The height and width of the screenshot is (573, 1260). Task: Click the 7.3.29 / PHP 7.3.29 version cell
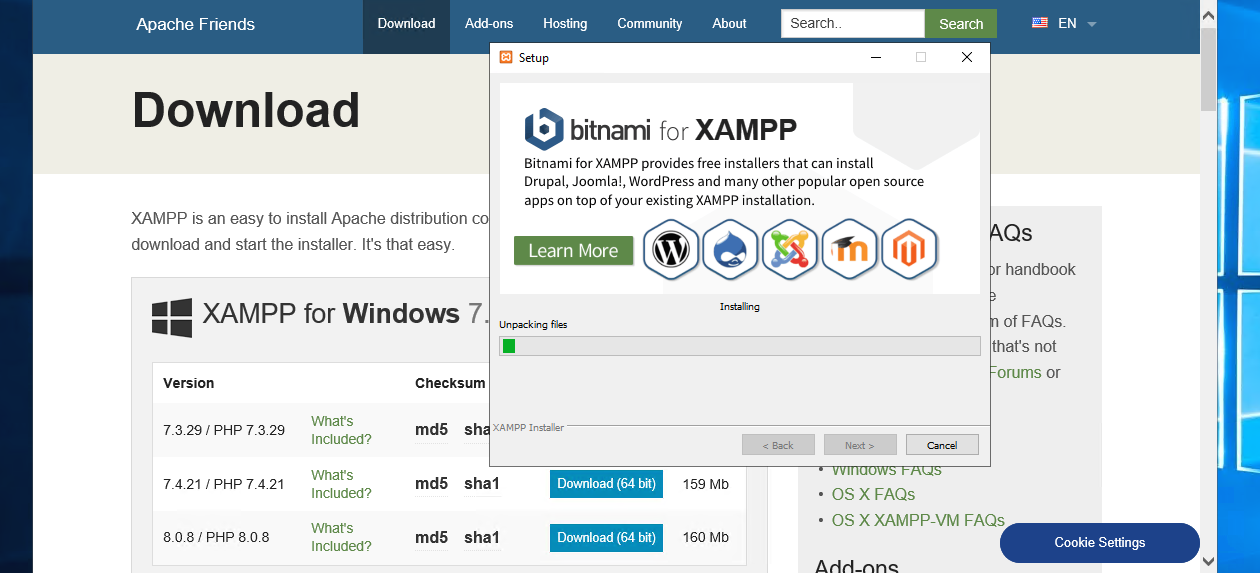point(224,430)
